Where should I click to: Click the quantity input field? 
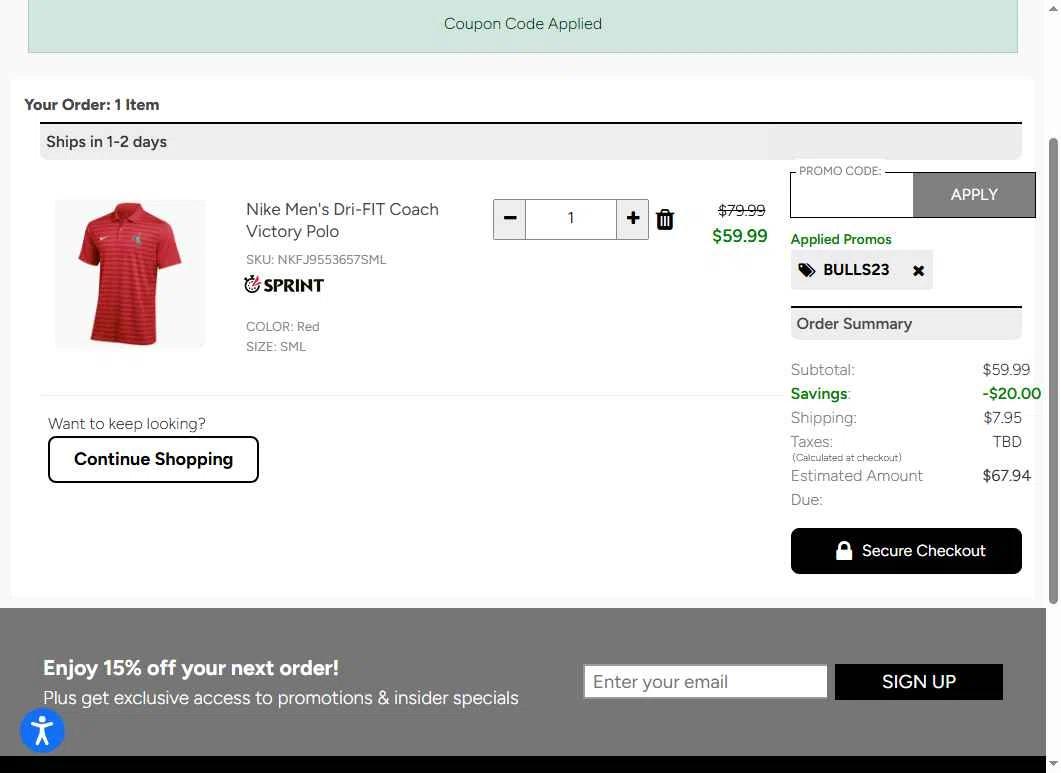[571, 219]
